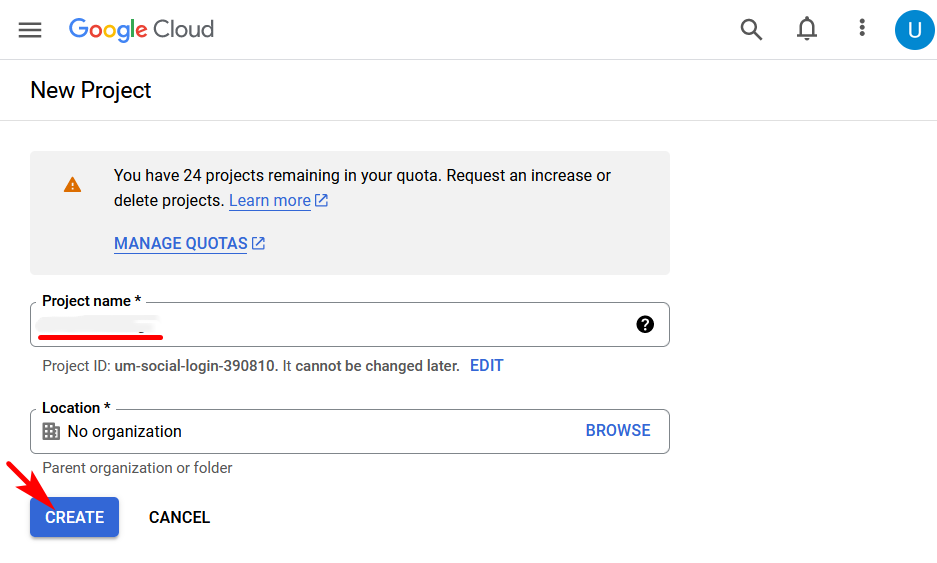Open the MANAGE QUOTAS link
Viewport: 937px width, 563px height.
coord(180,243)
